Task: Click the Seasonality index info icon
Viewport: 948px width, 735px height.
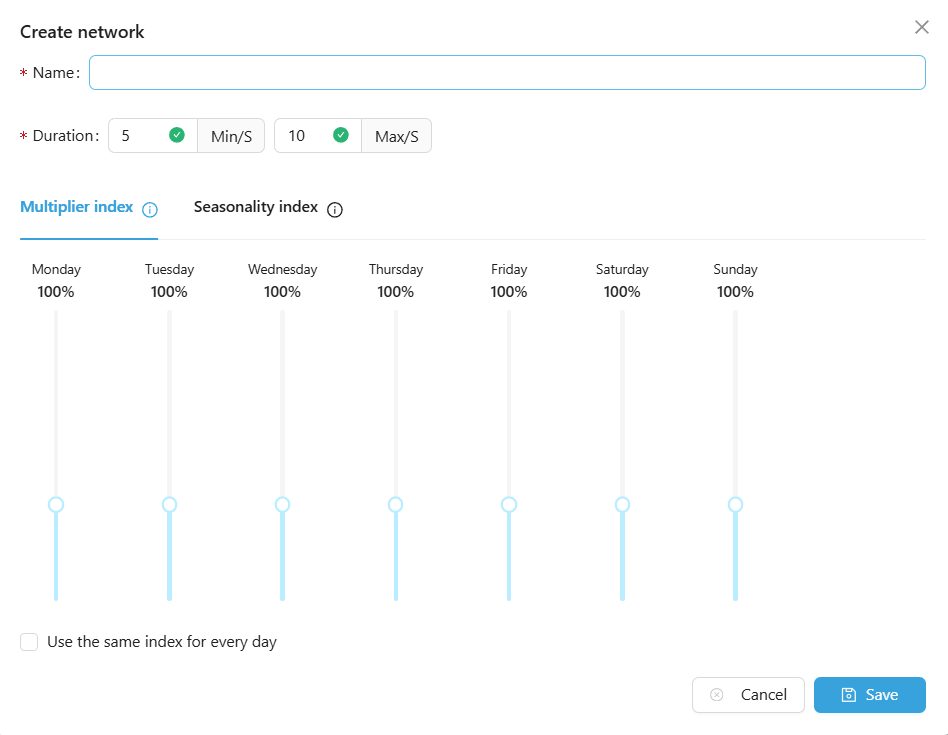Action: click(335, 209)
